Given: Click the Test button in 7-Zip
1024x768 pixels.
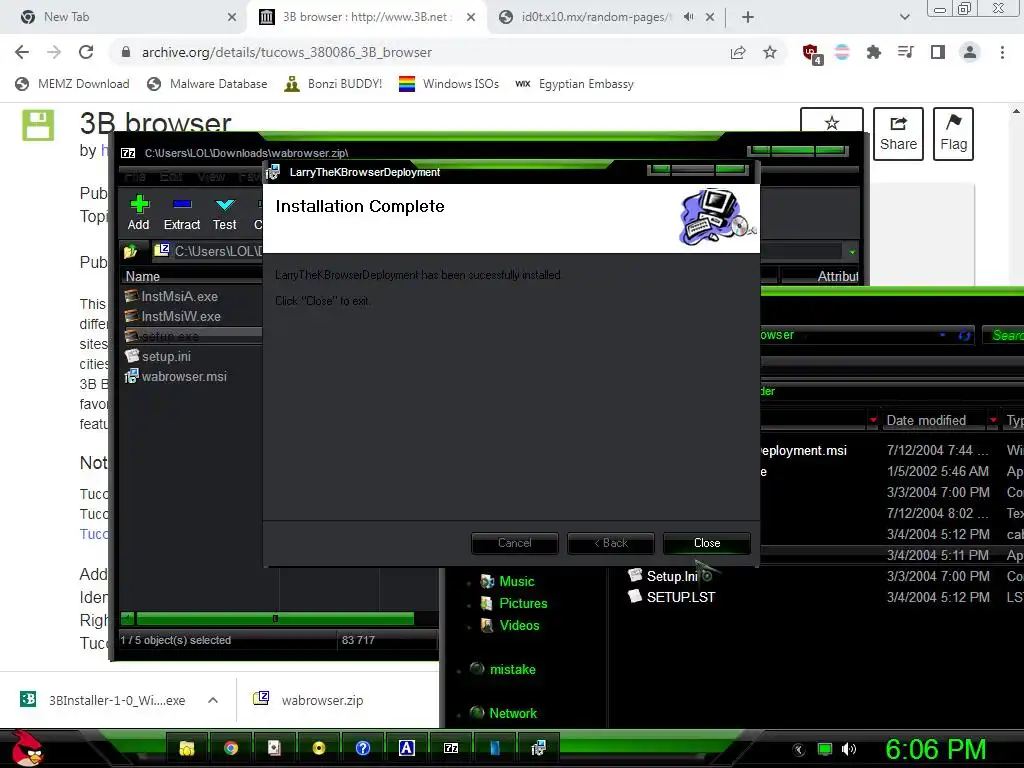Looking at the screenshot, I should (225, 213).
